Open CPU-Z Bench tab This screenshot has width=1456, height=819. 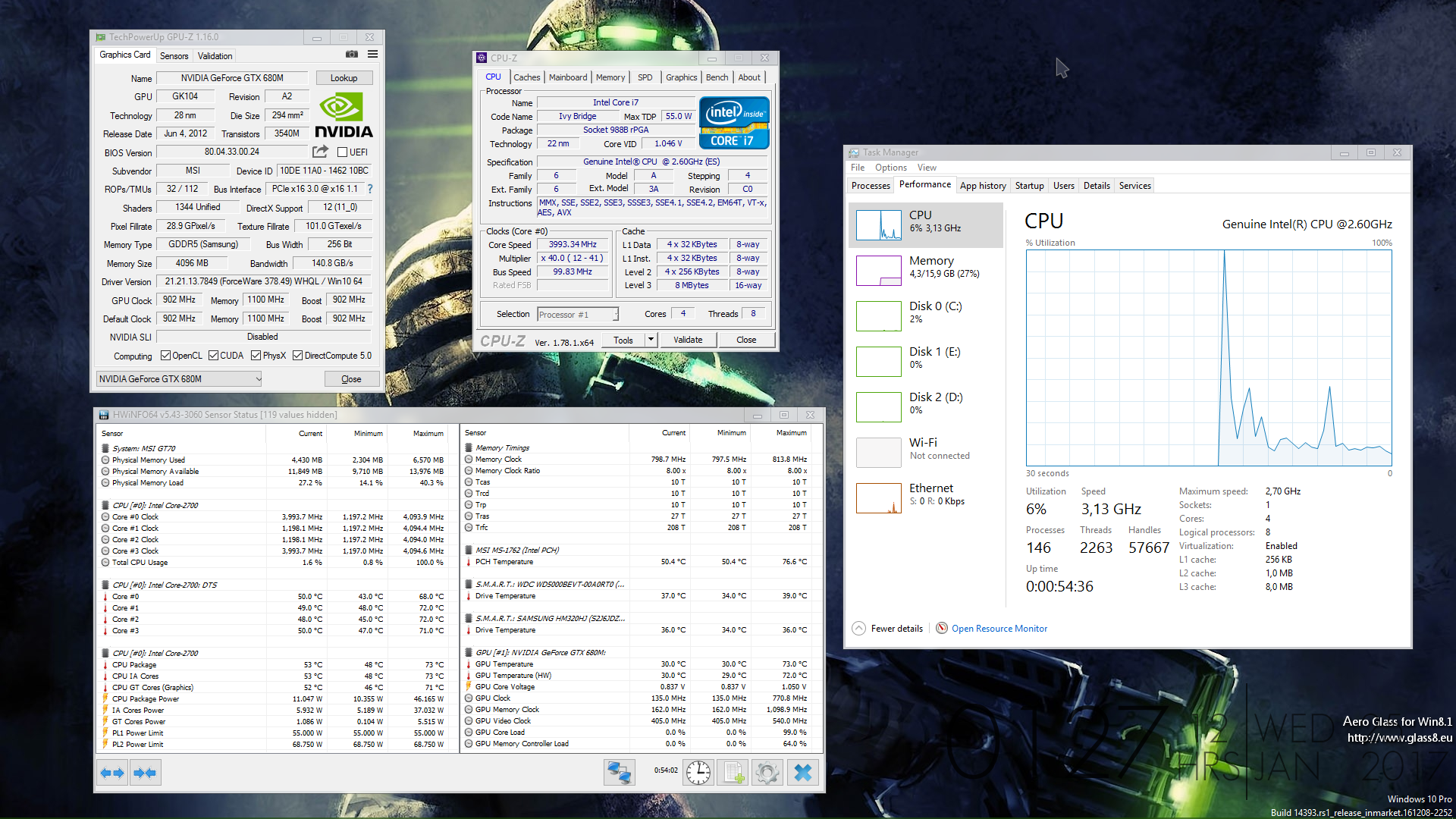coord(717,77)
